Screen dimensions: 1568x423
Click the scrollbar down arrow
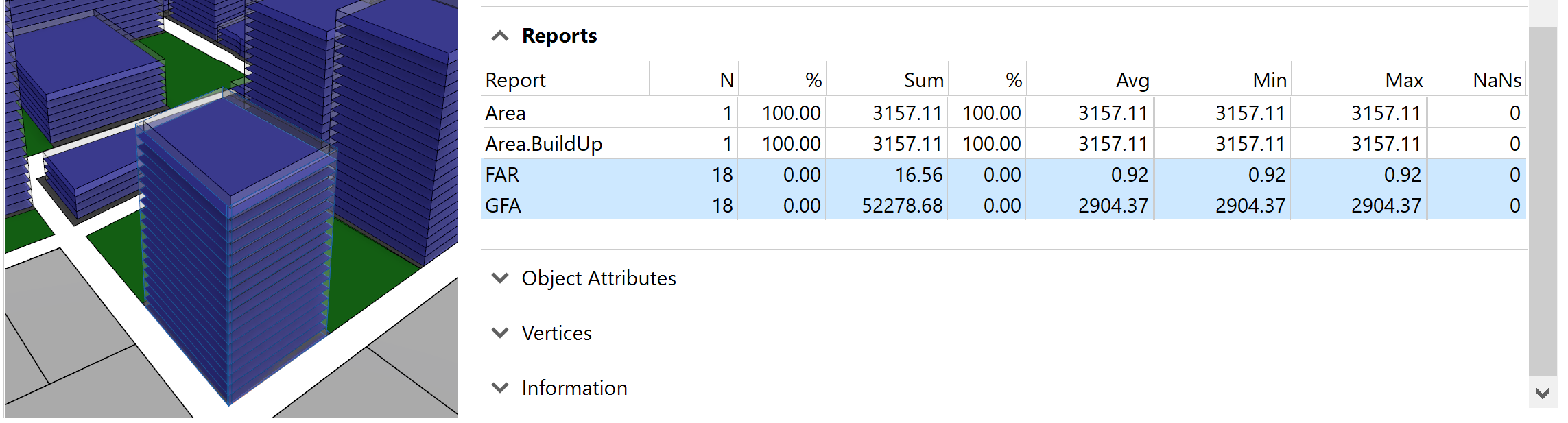(x=1543, y=394)
